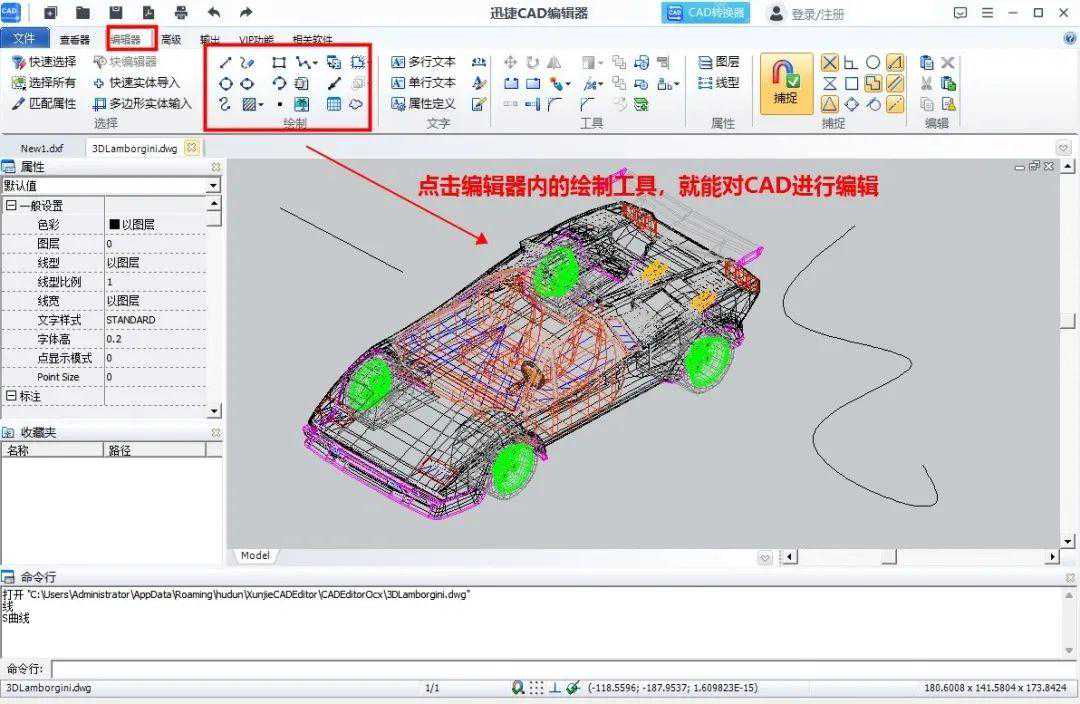Collapse the 一般设置 section
The width and height of the screenshot is (1080, 704).
11,205
